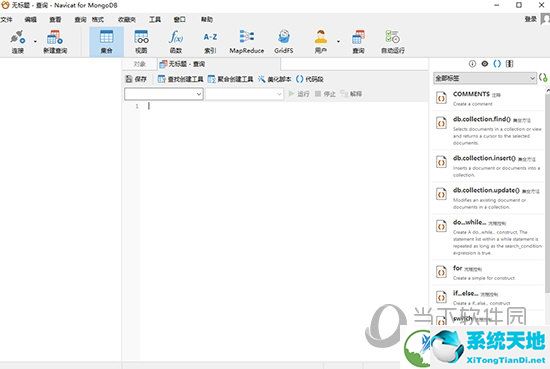
Task: Click the 新建查询 new query icon
Action: tap(55, 41)
